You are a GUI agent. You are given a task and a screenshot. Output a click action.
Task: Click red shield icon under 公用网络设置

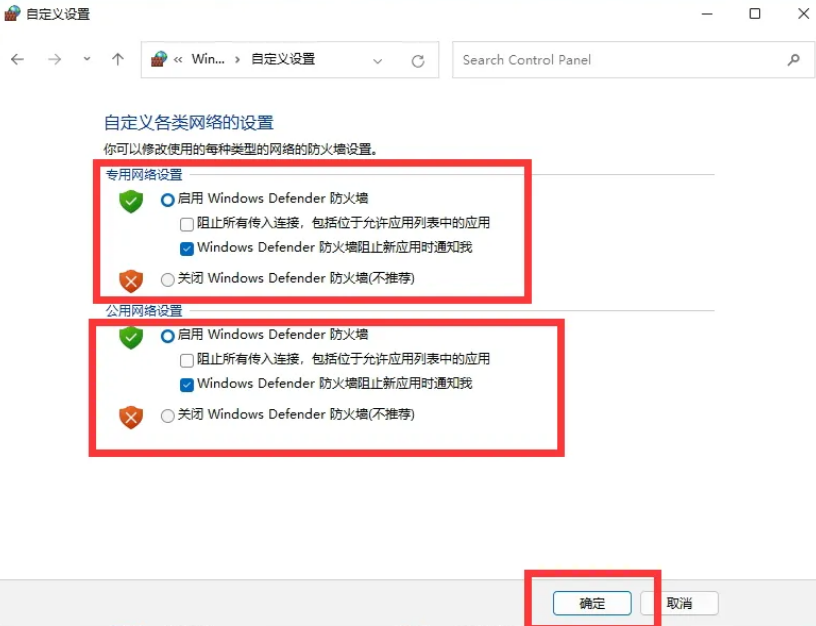[131, 417]
